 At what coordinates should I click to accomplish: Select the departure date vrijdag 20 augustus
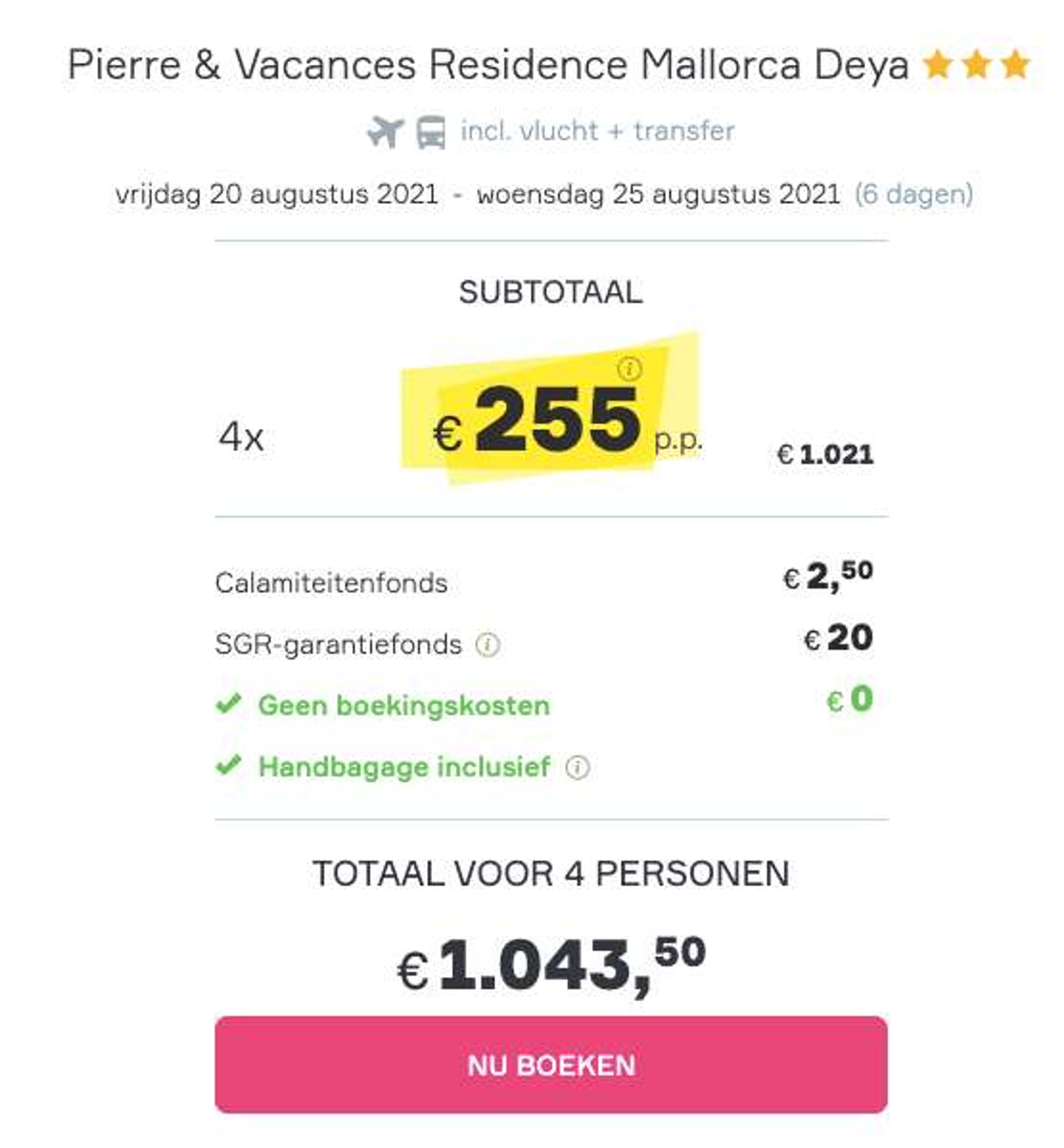point(276,194)
